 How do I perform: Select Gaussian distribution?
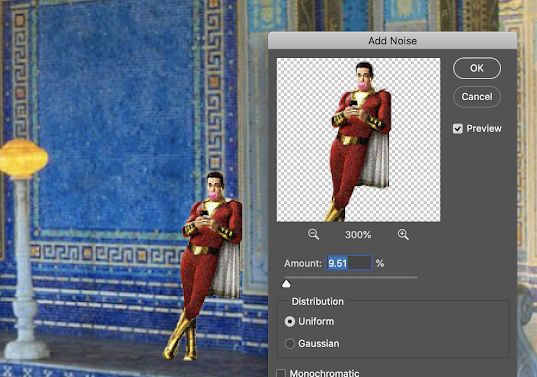coord(290,343)
